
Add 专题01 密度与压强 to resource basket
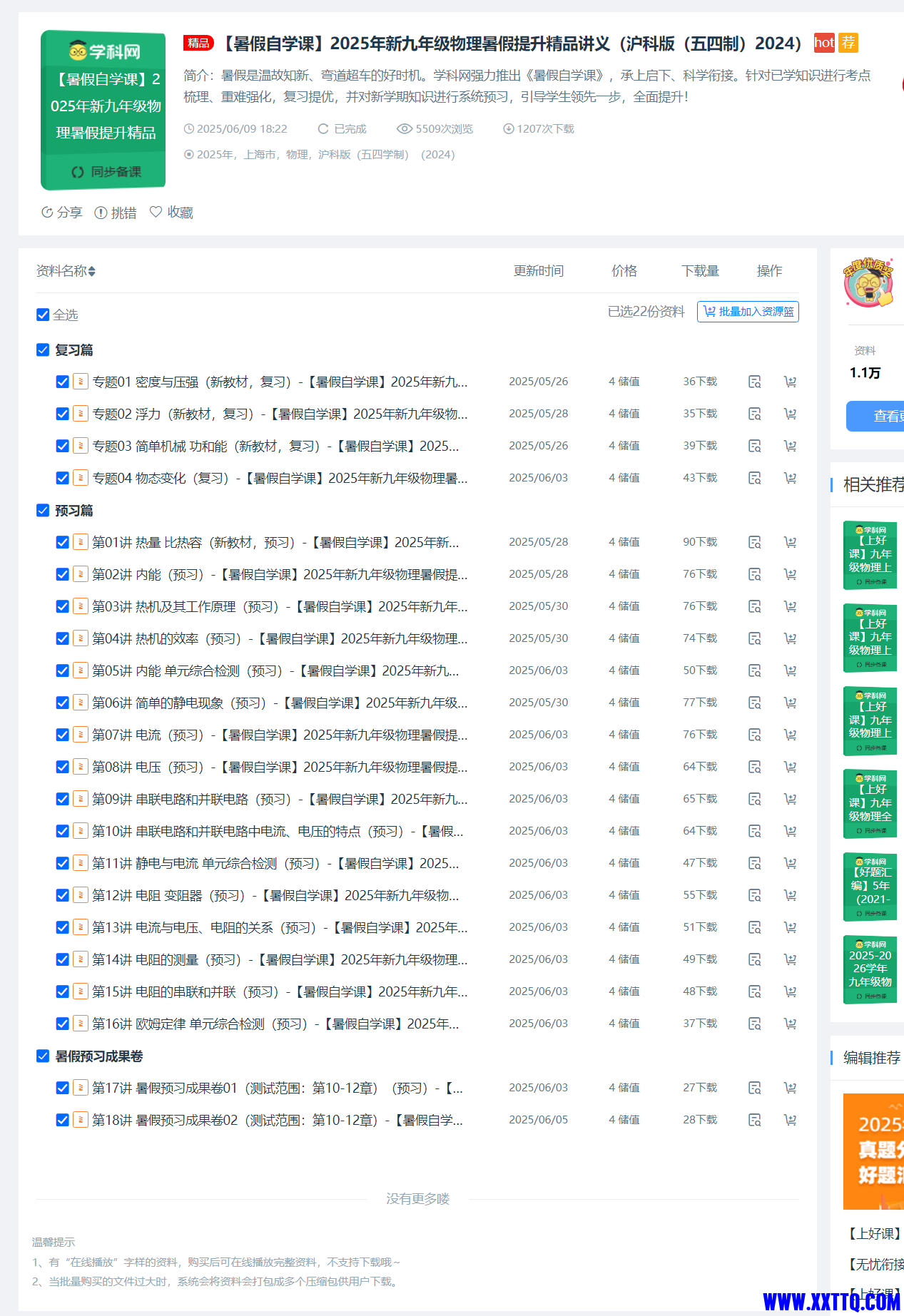pos(790,382)
